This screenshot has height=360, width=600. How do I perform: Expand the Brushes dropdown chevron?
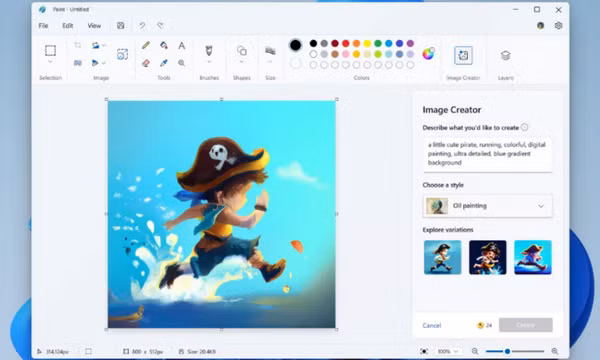209,62
